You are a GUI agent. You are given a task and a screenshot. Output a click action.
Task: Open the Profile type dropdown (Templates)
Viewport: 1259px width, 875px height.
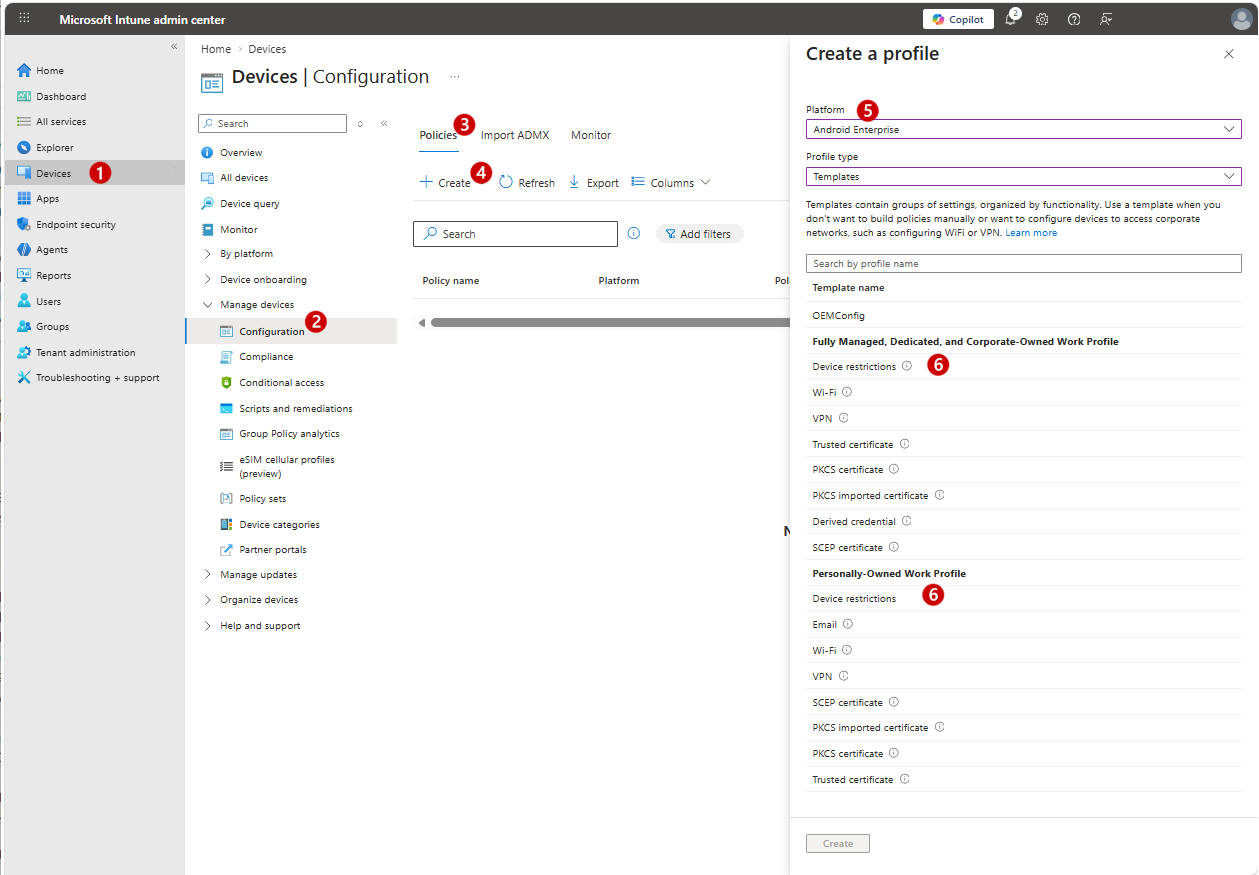(1024, 177)
